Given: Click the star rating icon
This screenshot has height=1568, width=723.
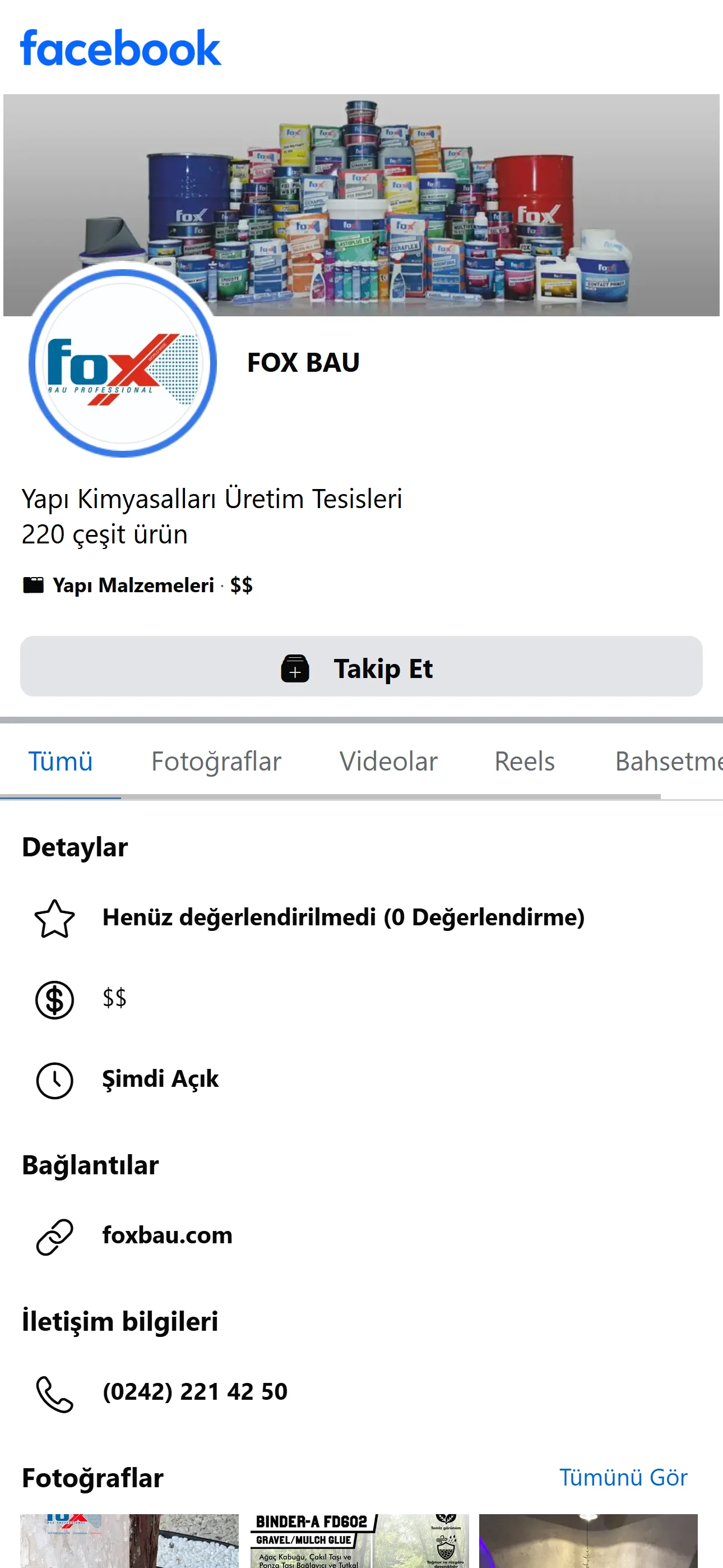Looking at the screenshot, I should [55, 919].
